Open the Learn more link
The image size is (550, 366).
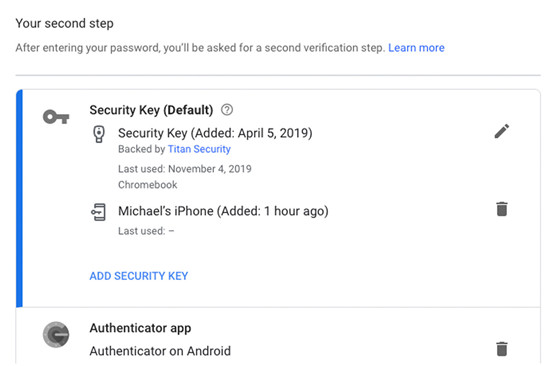(x=416, y=48)
